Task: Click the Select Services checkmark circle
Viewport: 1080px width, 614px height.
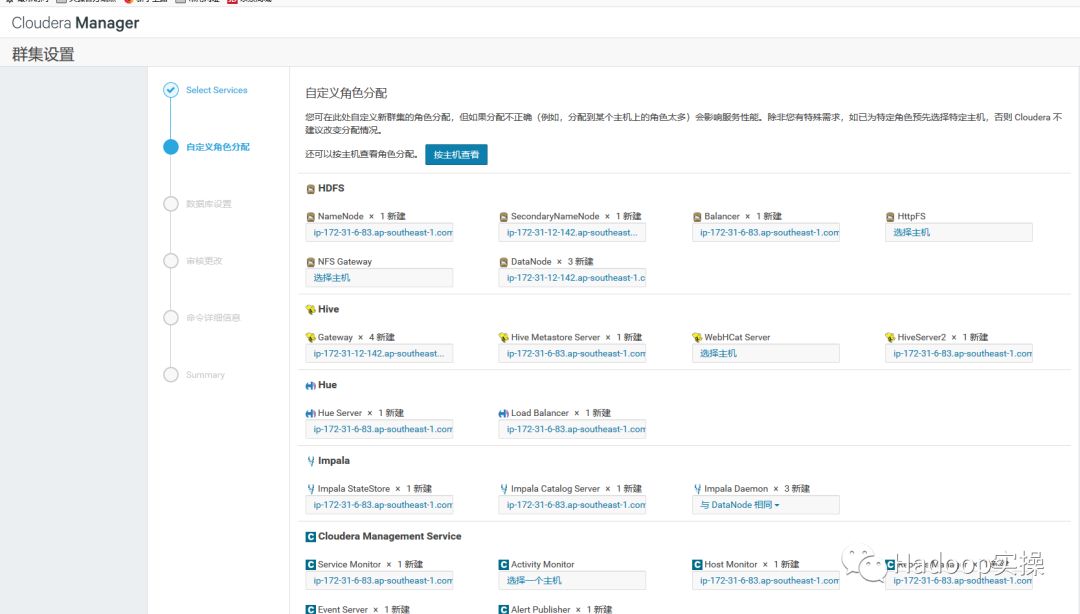Action: point(171,90)
